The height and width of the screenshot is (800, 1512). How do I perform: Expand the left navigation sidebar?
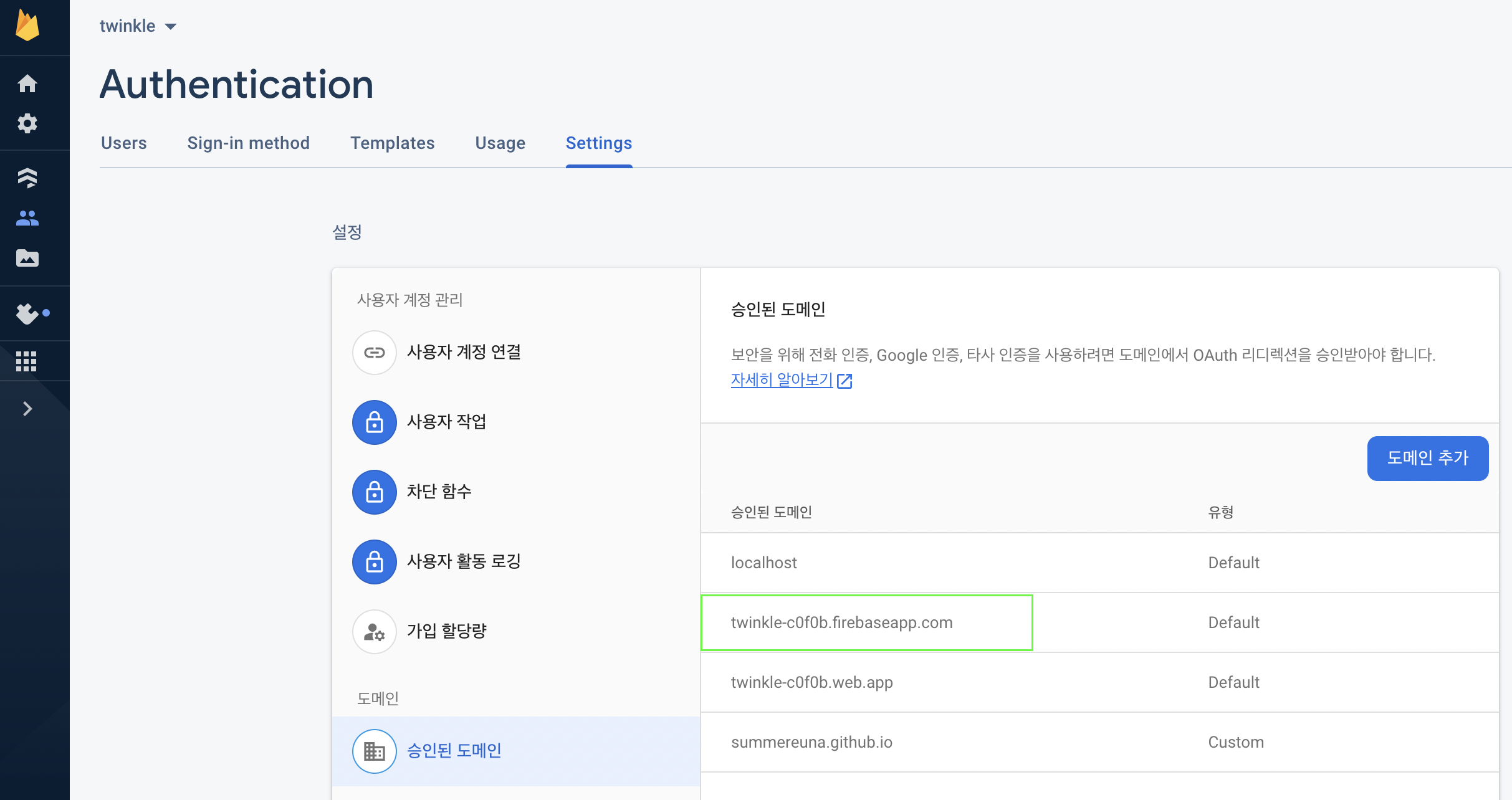click(27, 409)
